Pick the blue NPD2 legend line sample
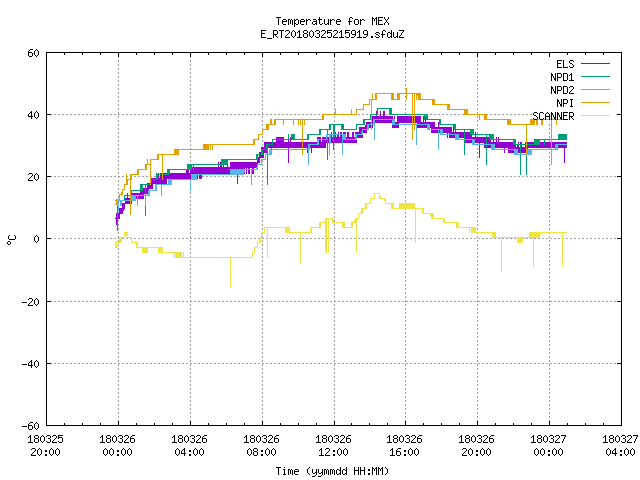Screen dimensions: 640x480 coord(595,90)
